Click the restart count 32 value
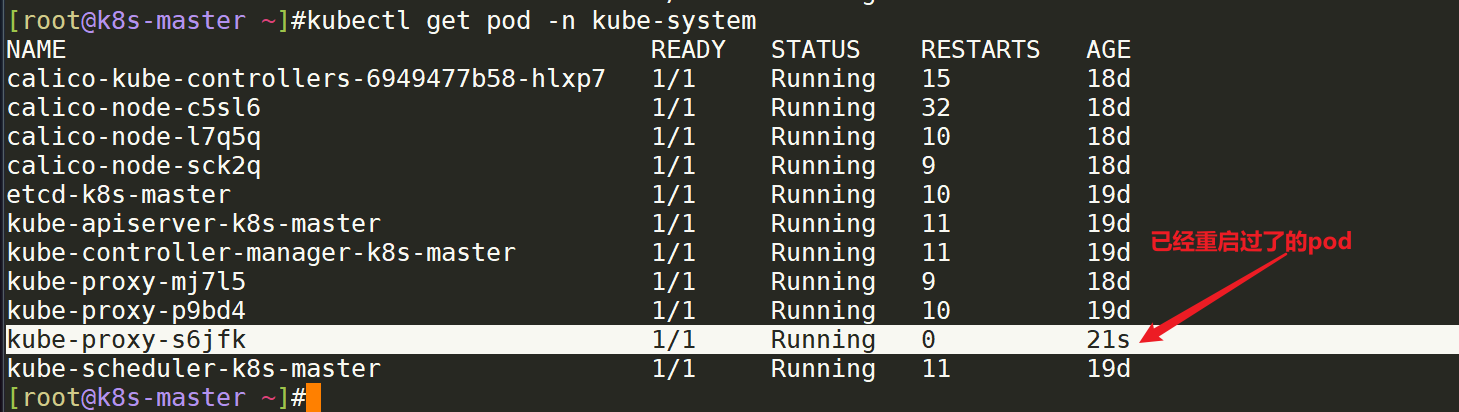The image size is (1459, 412). [x=936, y=108]
